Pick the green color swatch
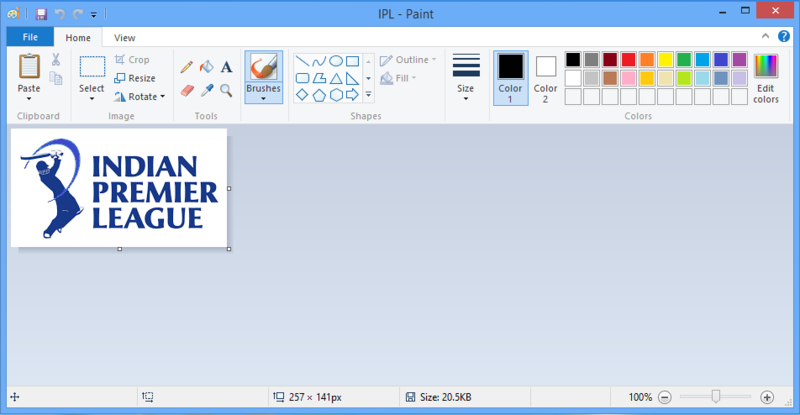Image resolution: width=800 pixels, height=415 pixels. tap(684, 60)
